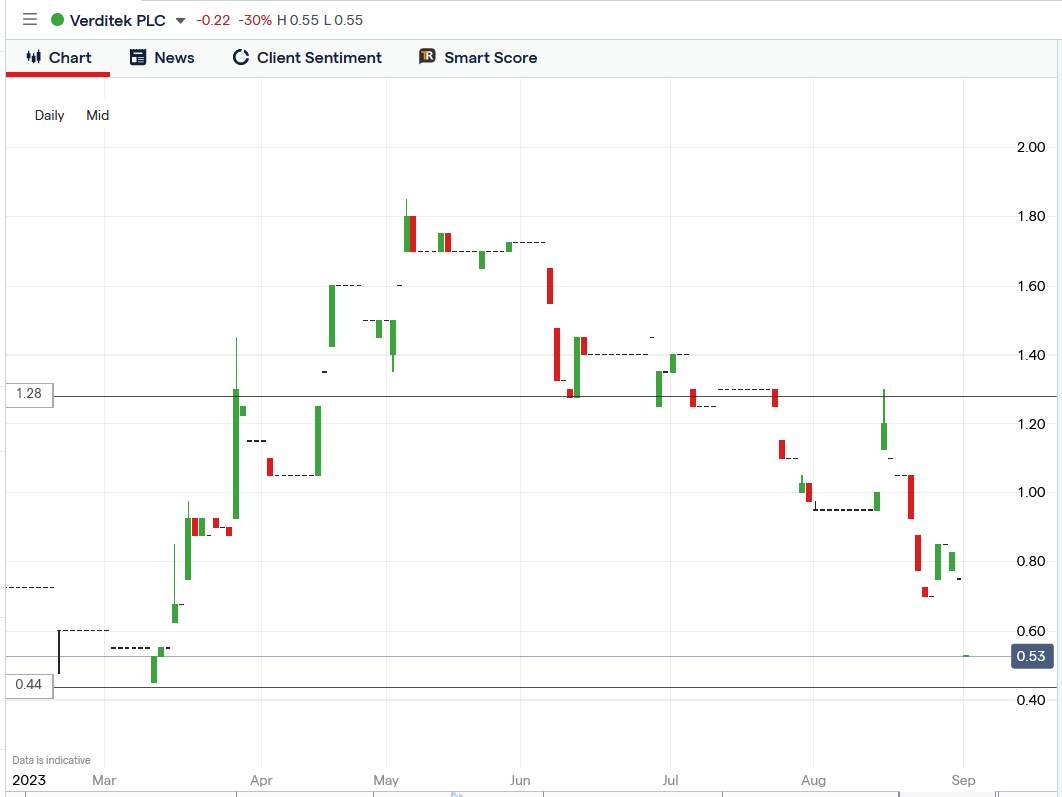Click the 0.80 price axis label
This screenshot has height=797, width=1062.
tap(1031, 561)
